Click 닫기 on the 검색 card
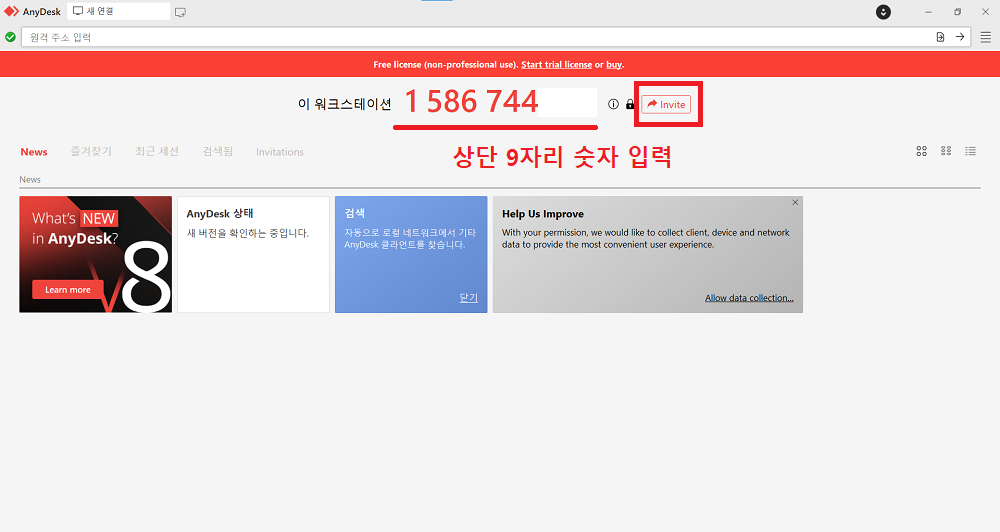 click(x=468, y=298)
